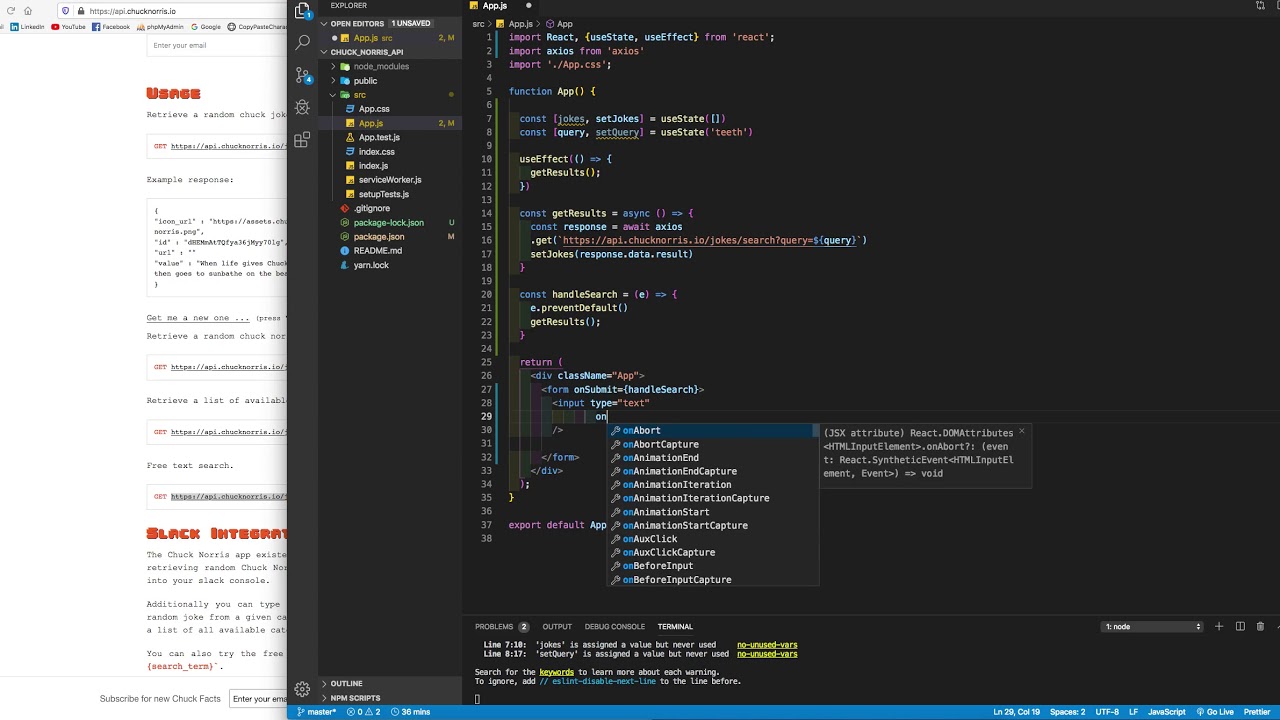This screenshot has width=1280, height=720.
Task: Open the Manage gear menu
Action: point(302,689)
